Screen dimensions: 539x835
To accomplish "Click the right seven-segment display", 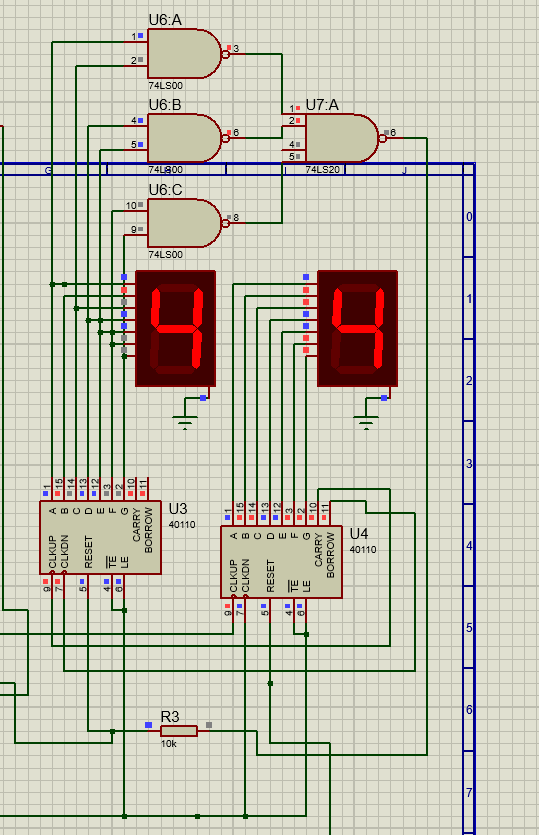I will (x=357, y=328).
